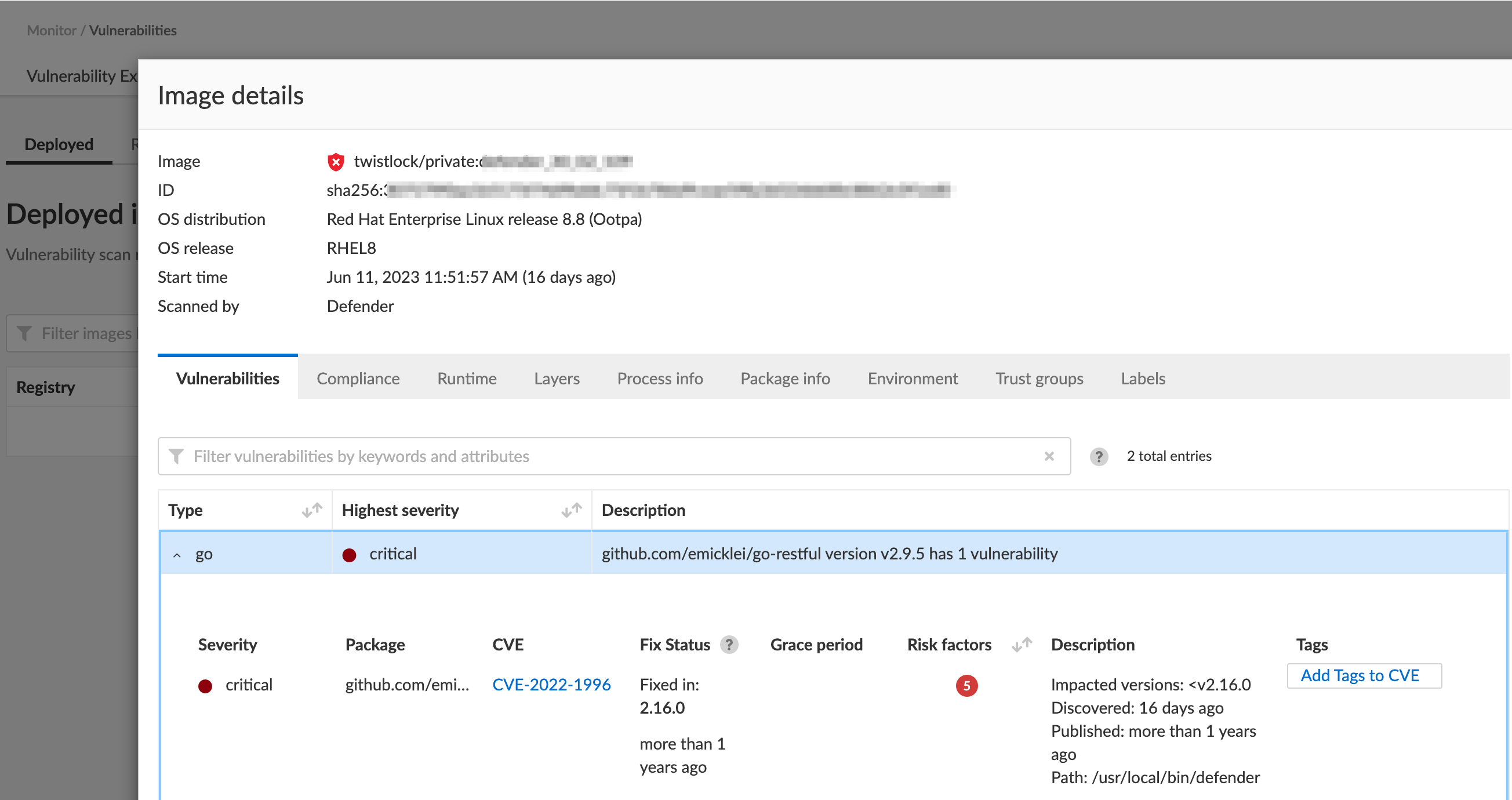
Task: Click the filter funnel icon in Filter images field
Action: tap(24, 333)
